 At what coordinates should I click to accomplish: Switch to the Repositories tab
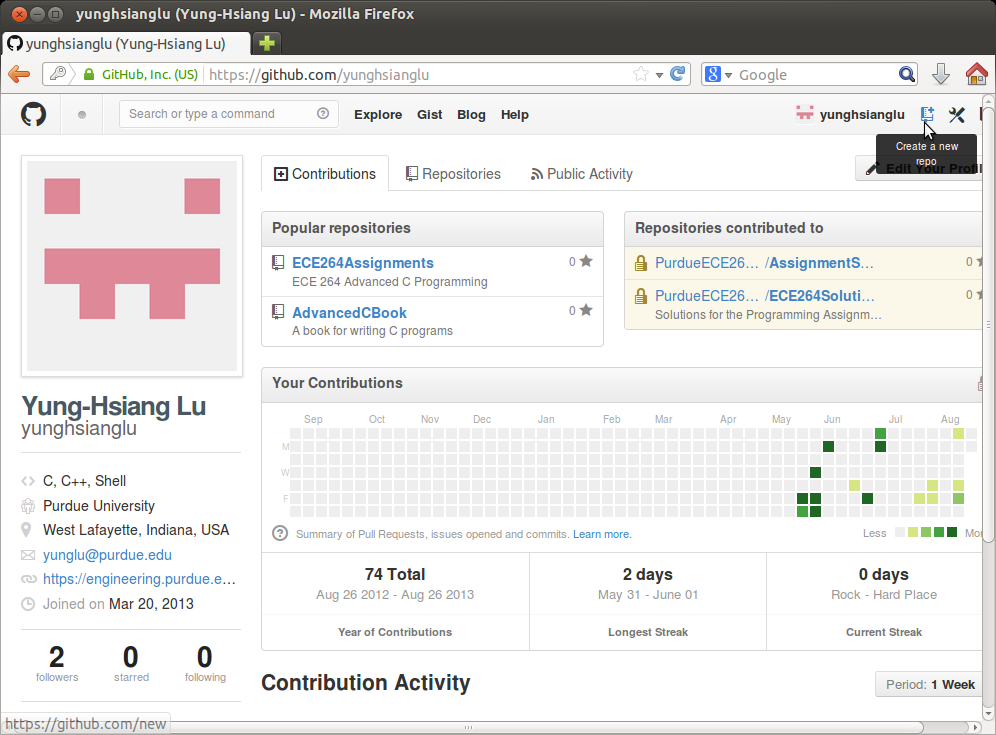pos(453,174)
